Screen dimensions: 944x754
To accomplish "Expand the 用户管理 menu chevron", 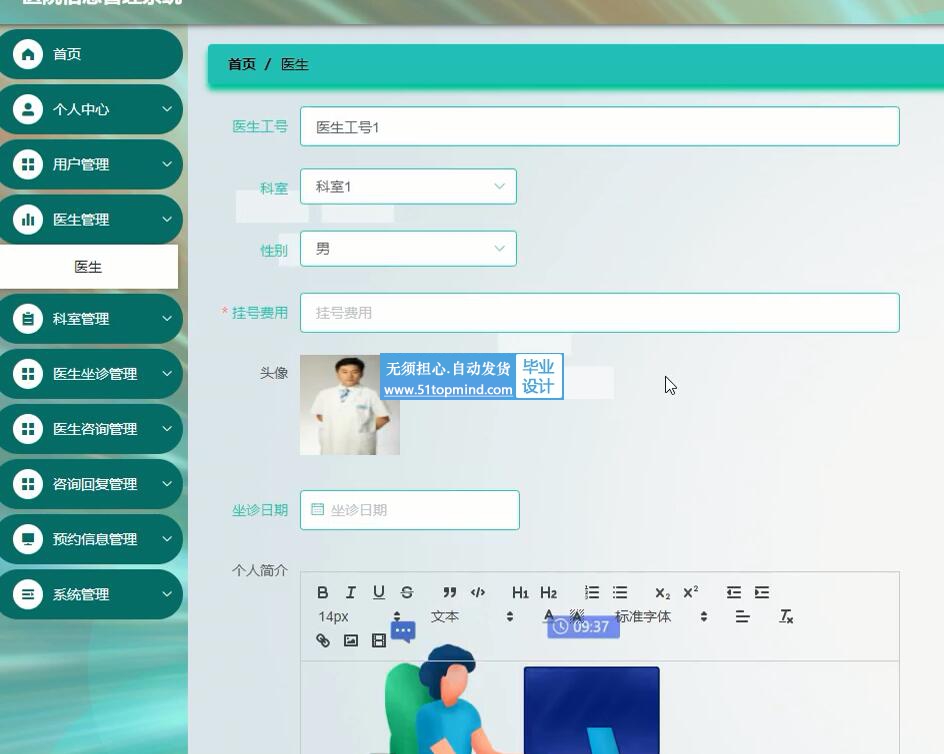I will pos(167,164).
